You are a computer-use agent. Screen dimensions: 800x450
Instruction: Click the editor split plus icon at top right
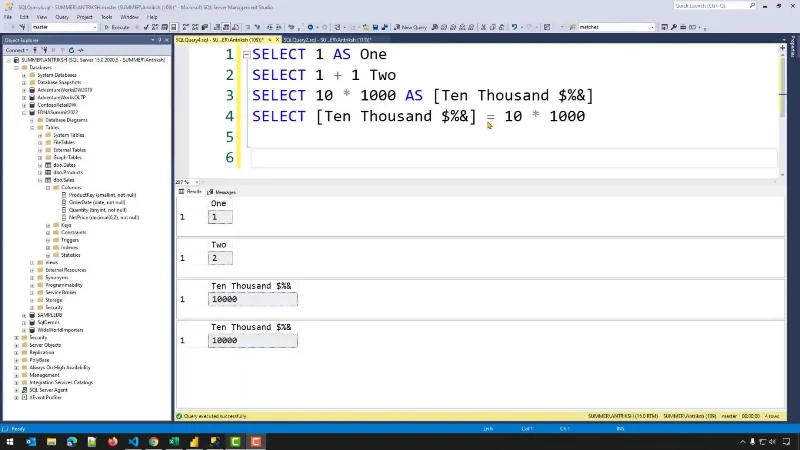click(782, 47)
